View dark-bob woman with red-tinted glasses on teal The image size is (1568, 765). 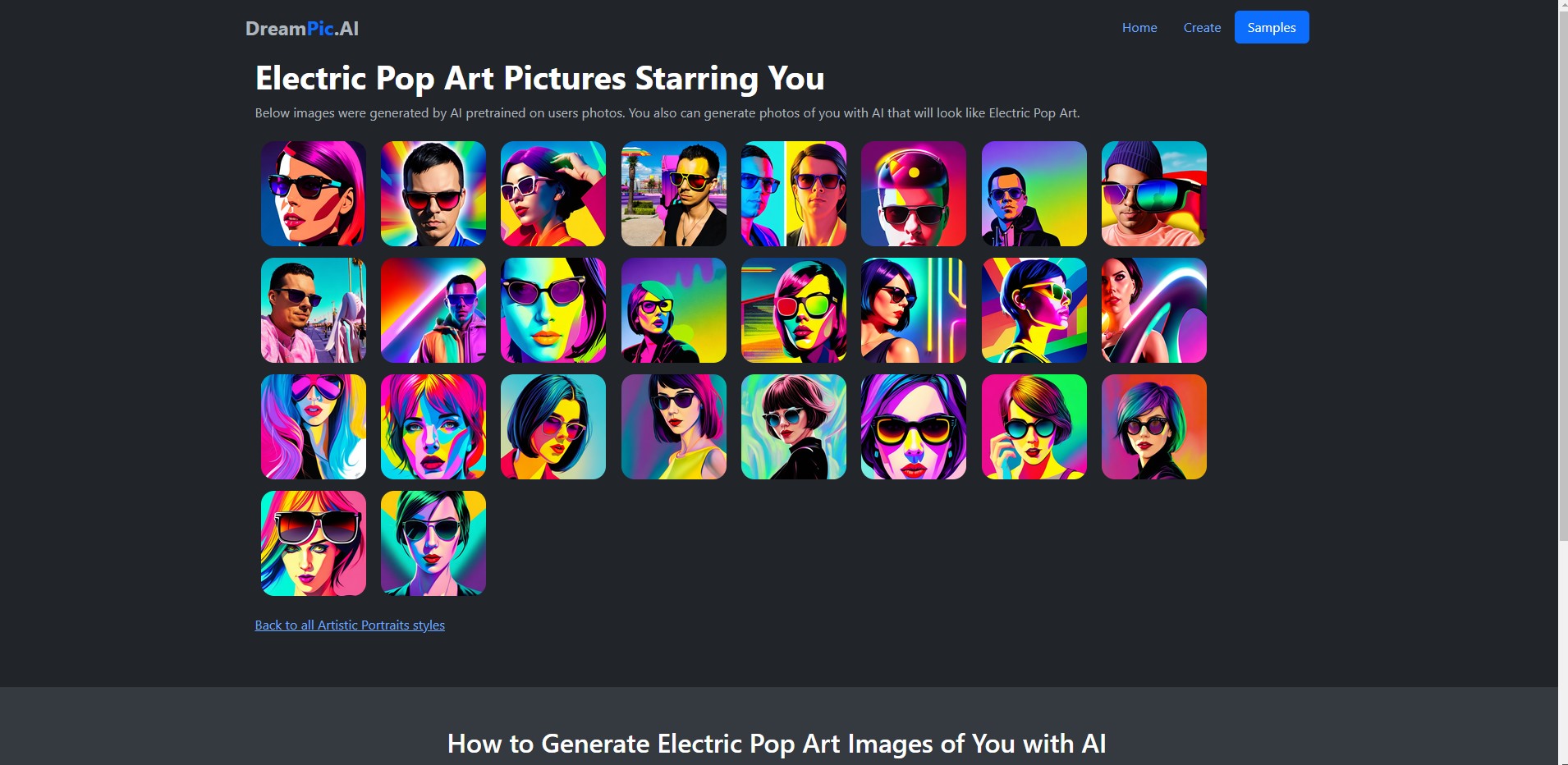coord(553,427)
